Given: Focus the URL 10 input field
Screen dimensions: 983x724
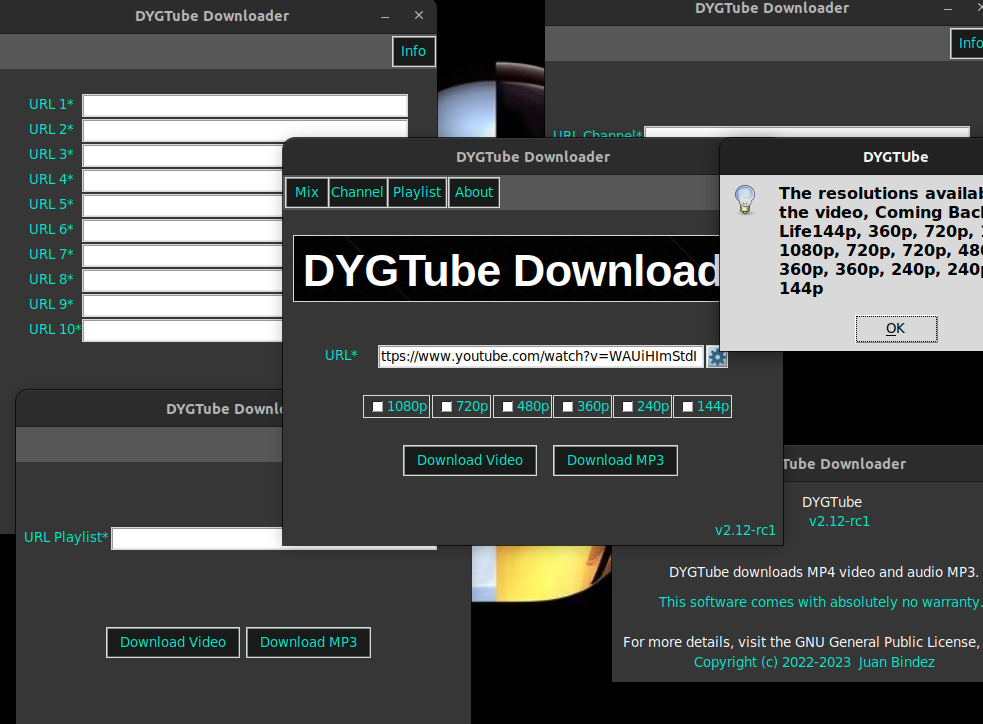Looking at the screenshot, I should 182,330.
